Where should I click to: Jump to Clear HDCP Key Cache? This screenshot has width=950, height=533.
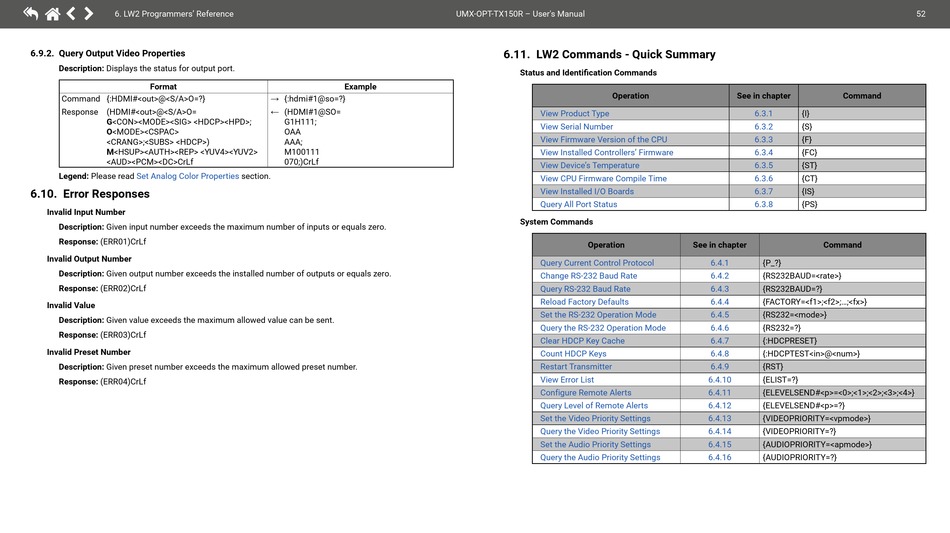point(582,341)
